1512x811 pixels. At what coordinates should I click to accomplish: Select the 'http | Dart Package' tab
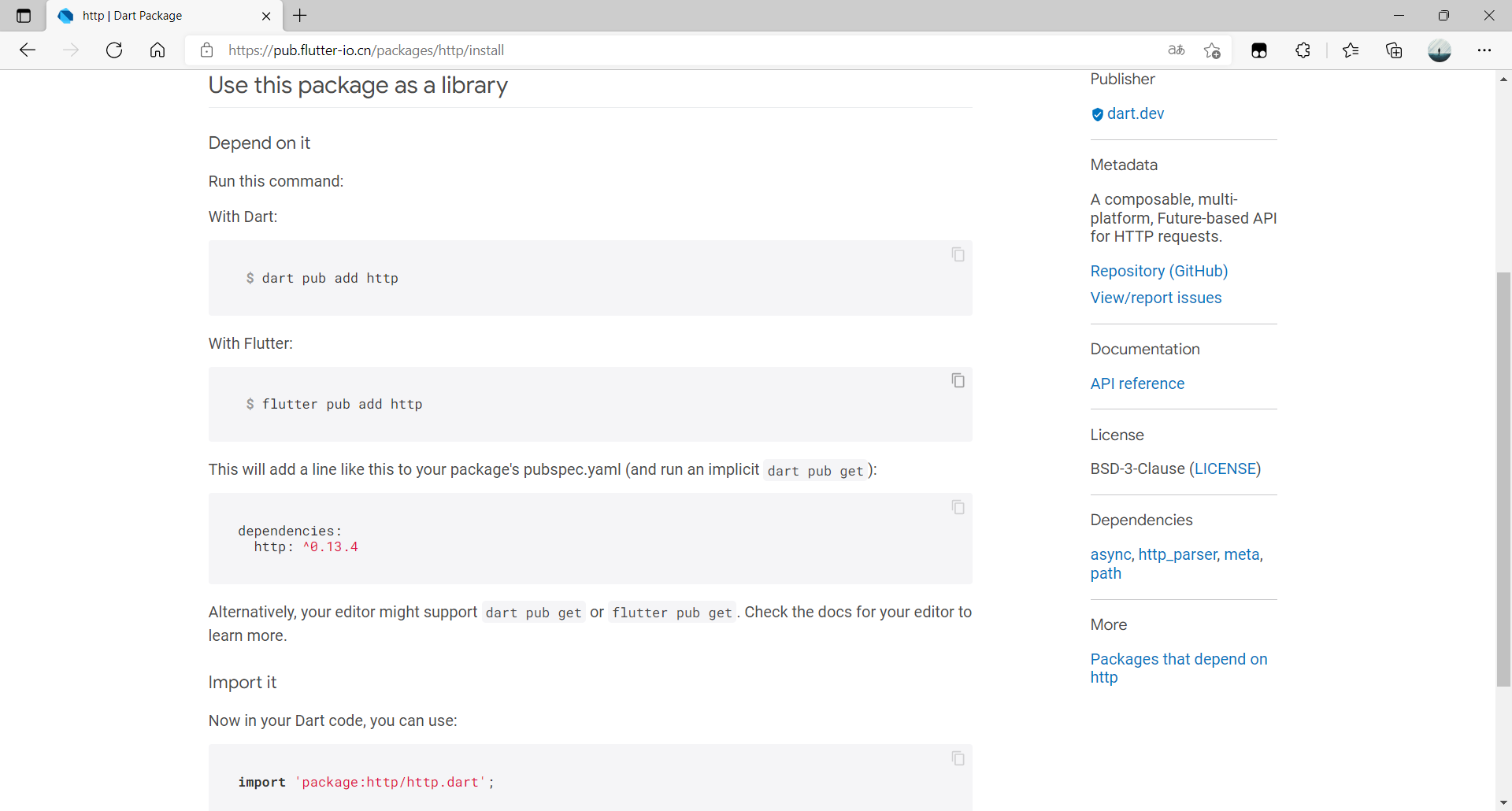164,16
